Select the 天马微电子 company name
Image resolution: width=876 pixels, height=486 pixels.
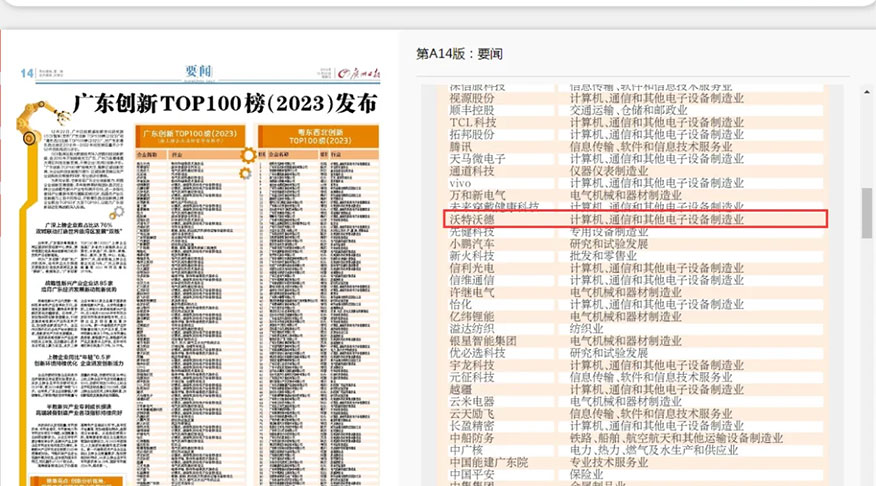(x=478, y=159)
